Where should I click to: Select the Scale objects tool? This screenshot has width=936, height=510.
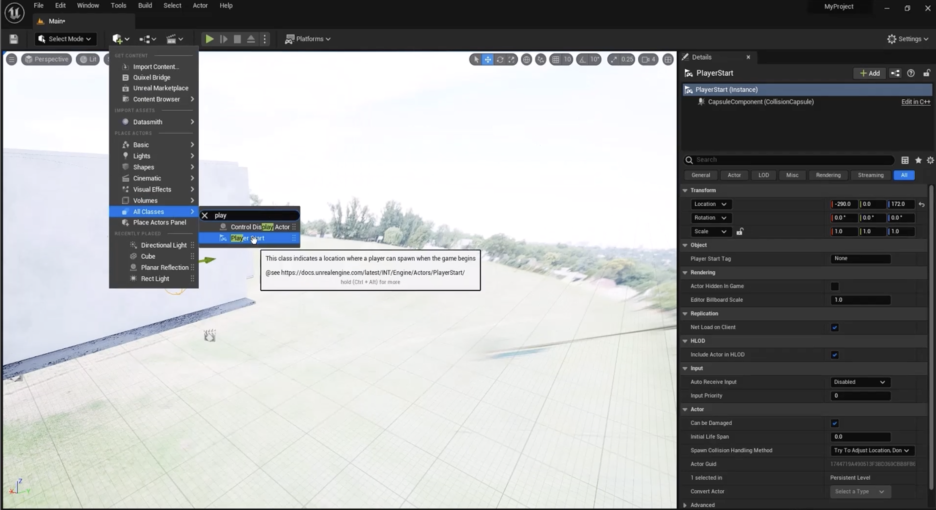[512, 59]
